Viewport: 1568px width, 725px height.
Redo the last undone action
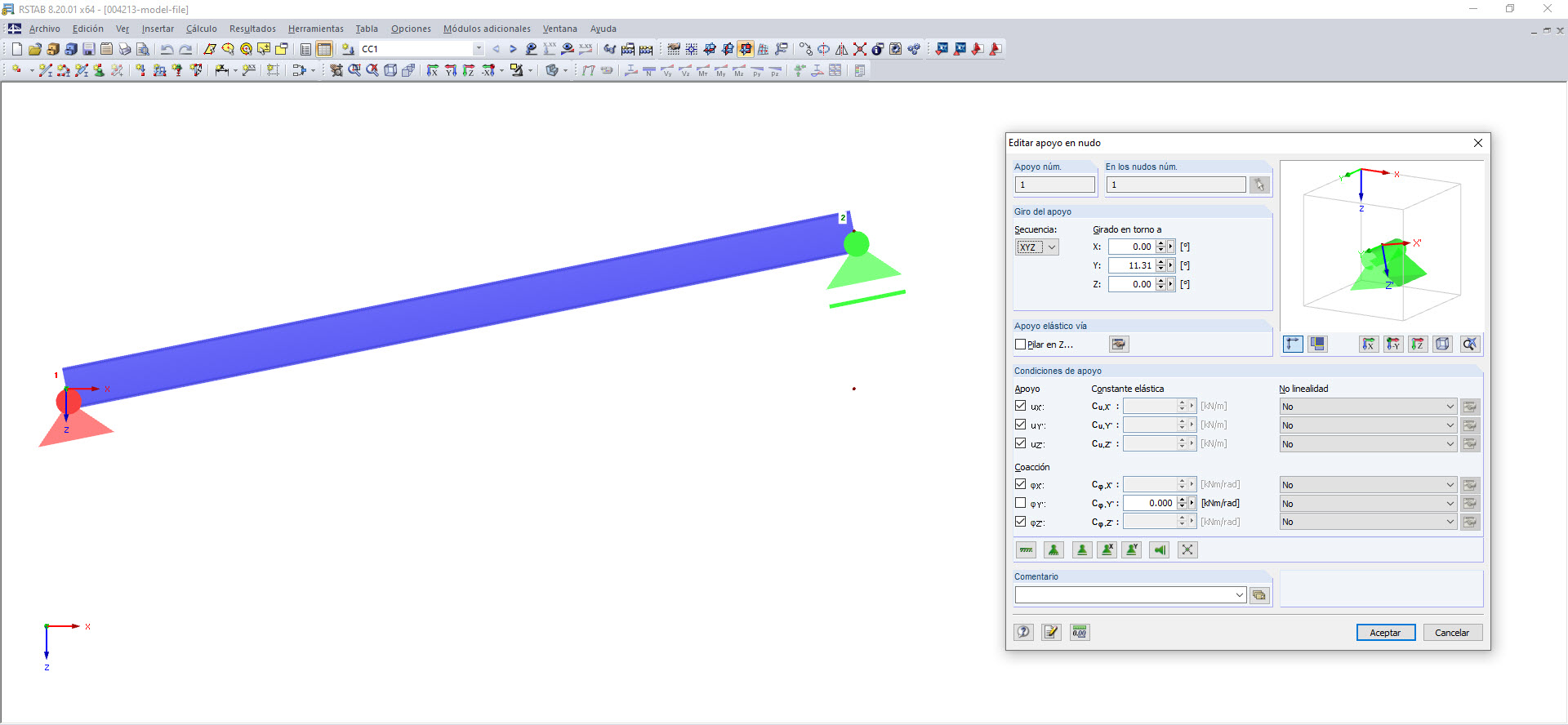click(x=185, y=49)
